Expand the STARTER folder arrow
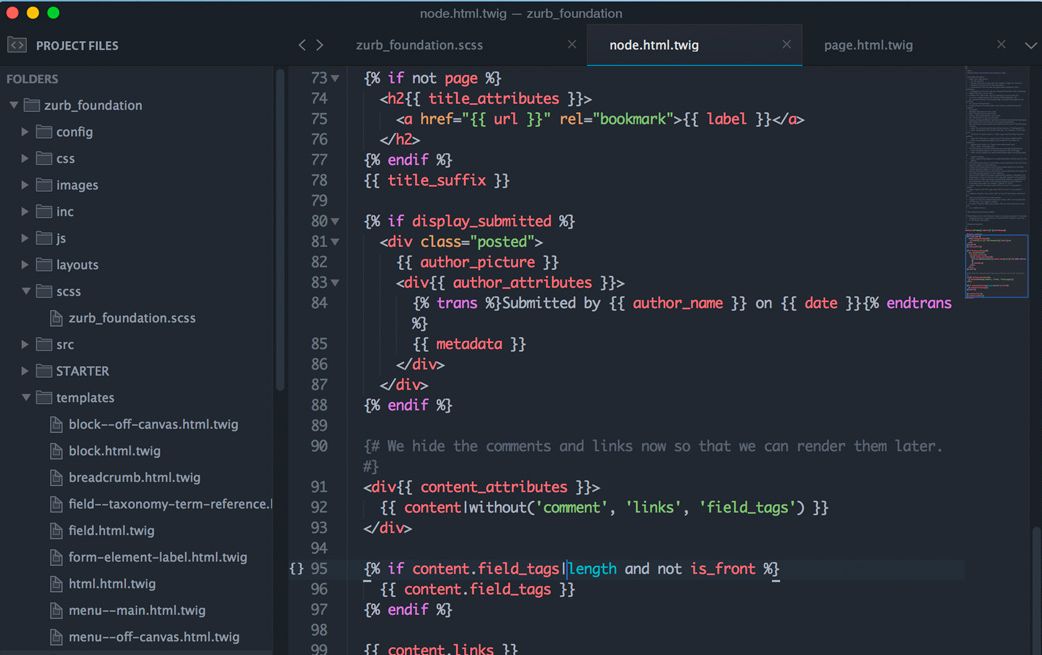 pyautogui.click(x=25, y=371)
